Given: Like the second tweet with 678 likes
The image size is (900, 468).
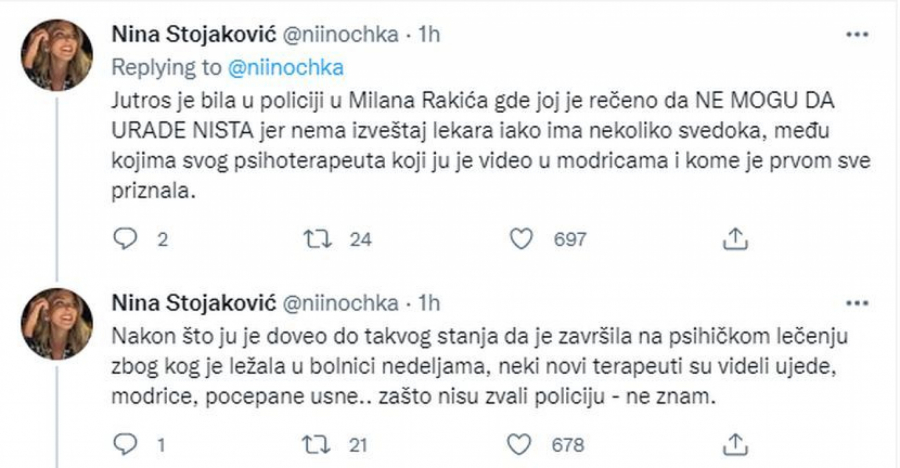Looking at the screenshot, I should click(x=519, y=441).
